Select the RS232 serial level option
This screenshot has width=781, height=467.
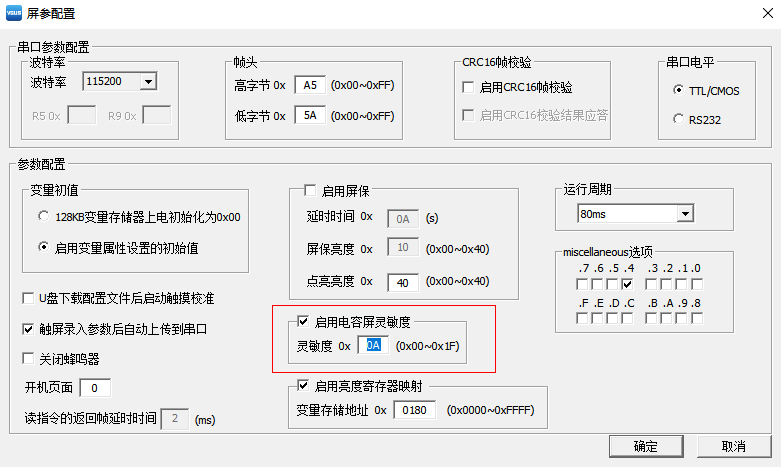(678, 119)
